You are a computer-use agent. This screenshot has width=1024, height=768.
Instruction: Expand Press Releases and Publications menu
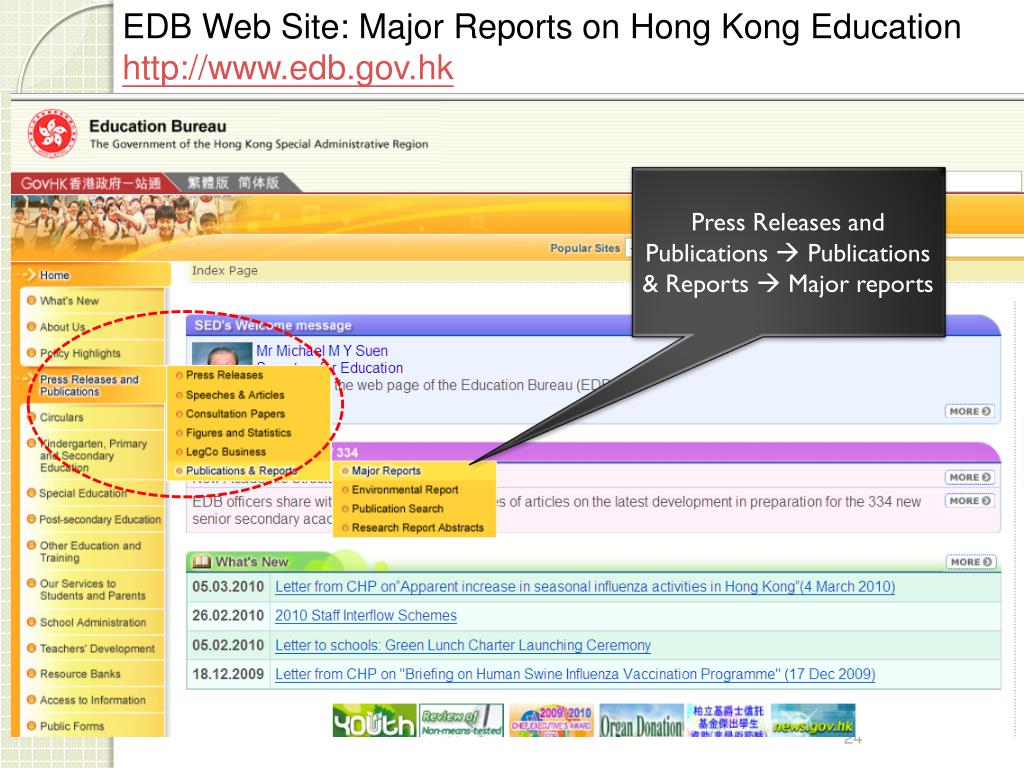[89, 385]
